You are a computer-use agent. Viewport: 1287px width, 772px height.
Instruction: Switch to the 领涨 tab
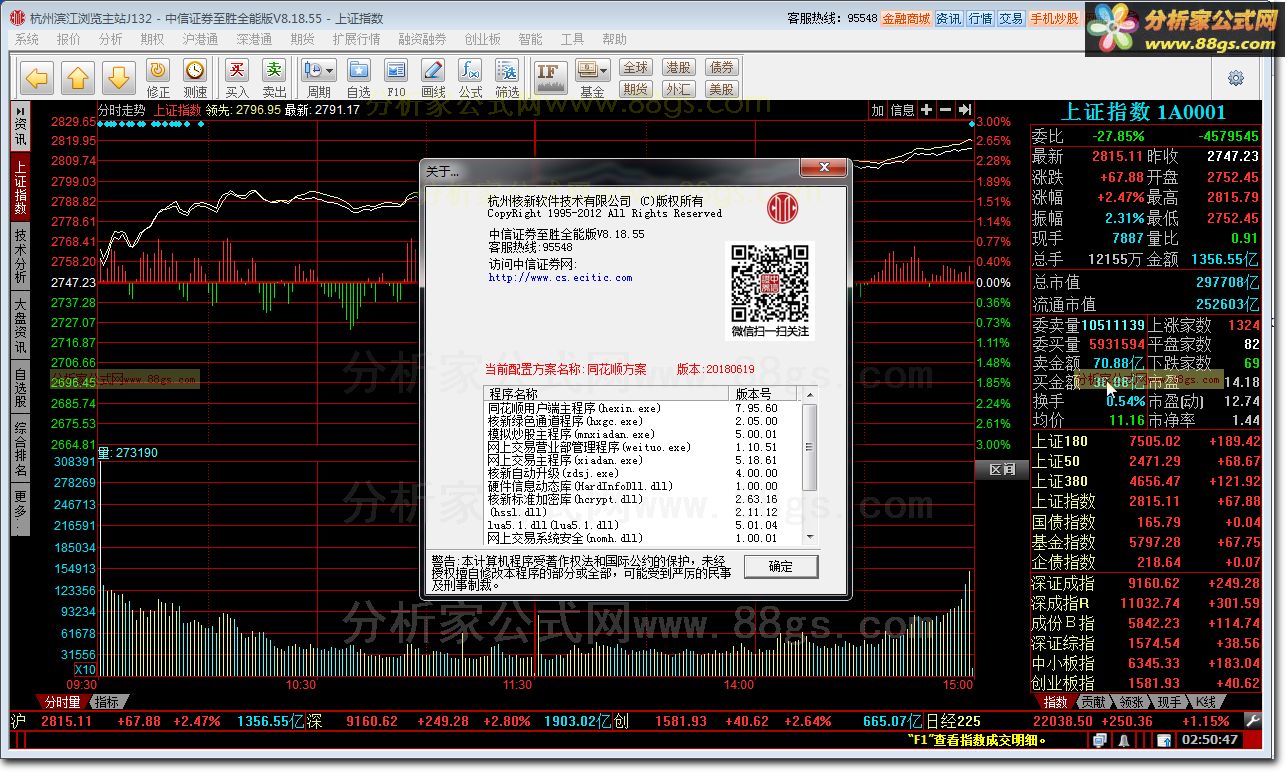(x=1132, y=702)
